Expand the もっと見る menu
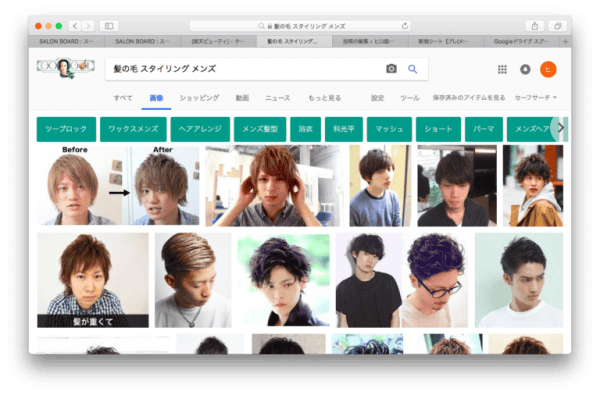Screen dimensions: 600x395 click(x=324, y=98)
